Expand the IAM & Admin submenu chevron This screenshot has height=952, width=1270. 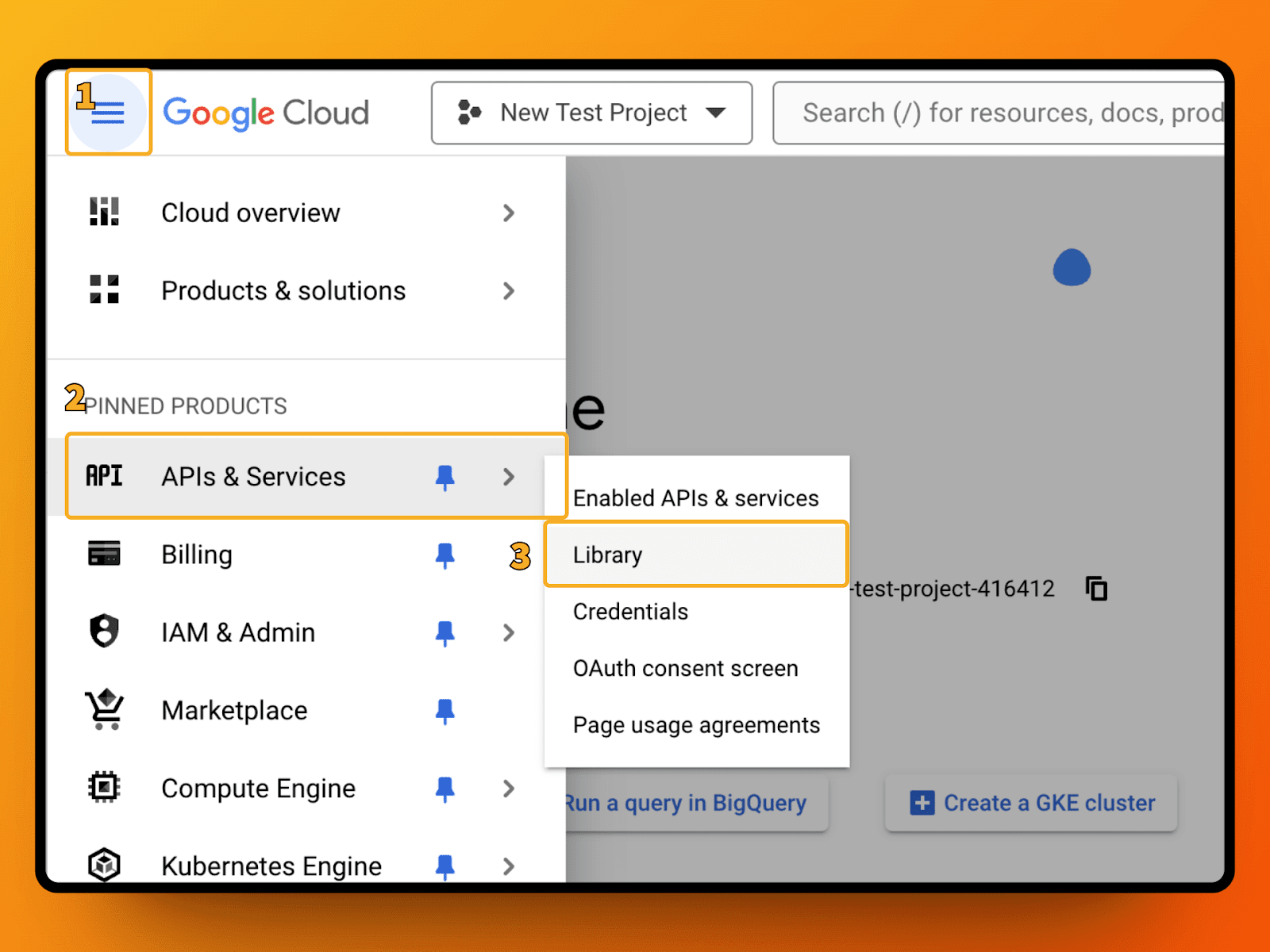click(x=509, y=632)
